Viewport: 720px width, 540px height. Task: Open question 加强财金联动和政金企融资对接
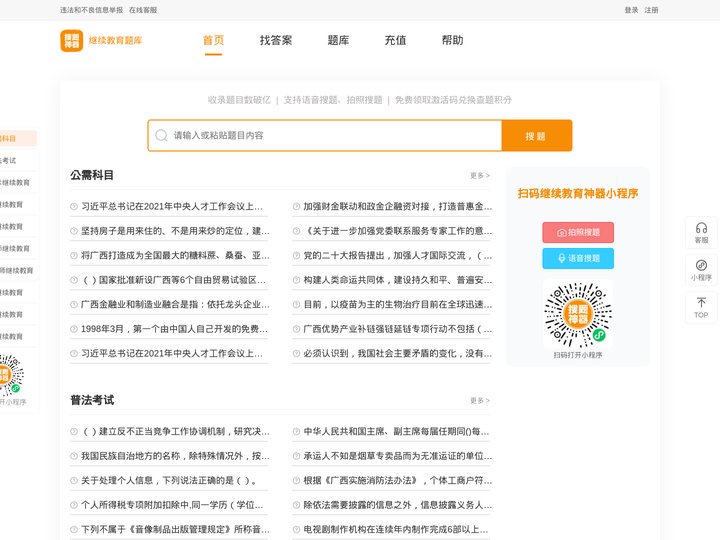[398, 207]
